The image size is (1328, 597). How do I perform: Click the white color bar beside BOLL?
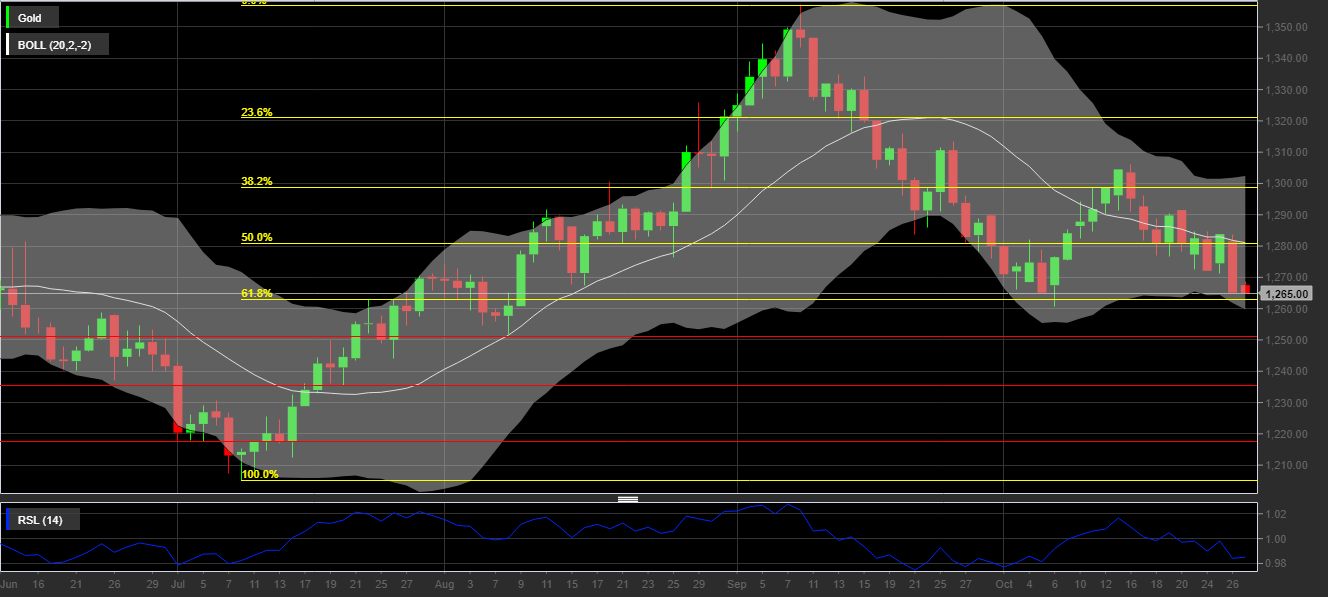[x=9, y=44]
